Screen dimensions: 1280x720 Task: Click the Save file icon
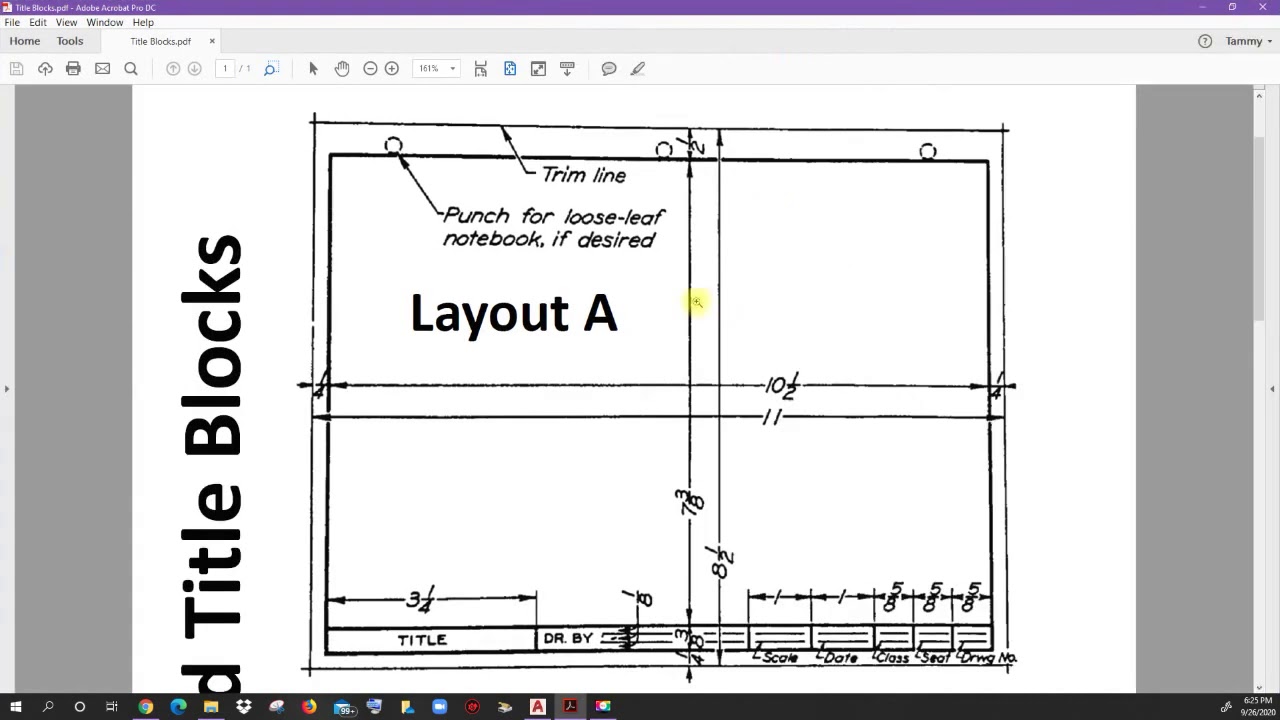pyautogui.click(x=16, y=68)
